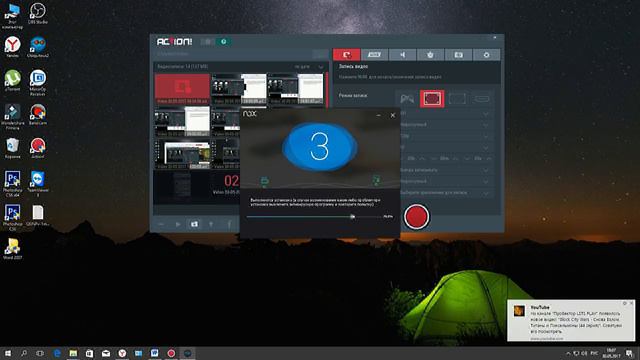Expand the first dropdown under recording mode
Screen dimensions: 640x360
486,113
